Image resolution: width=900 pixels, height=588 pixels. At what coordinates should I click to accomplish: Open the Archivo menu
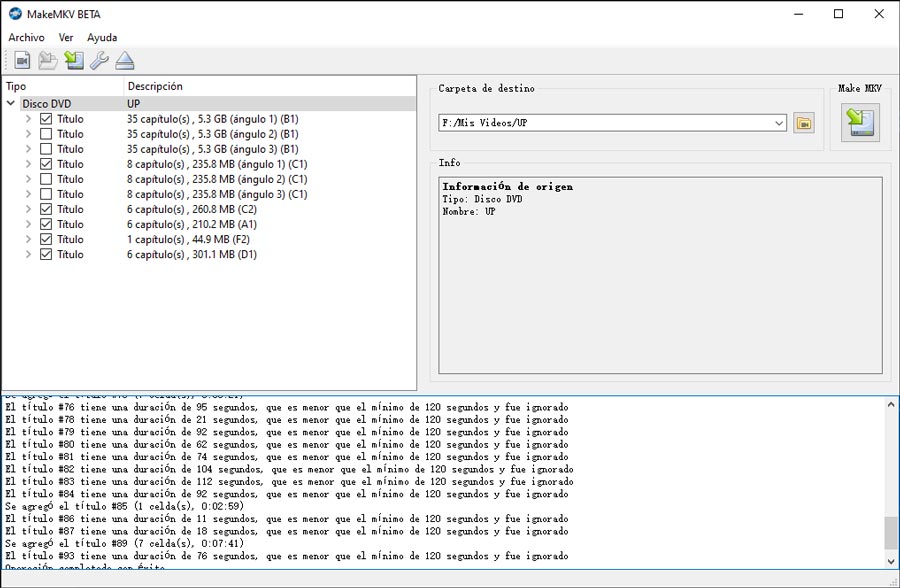tap(26, 37)
